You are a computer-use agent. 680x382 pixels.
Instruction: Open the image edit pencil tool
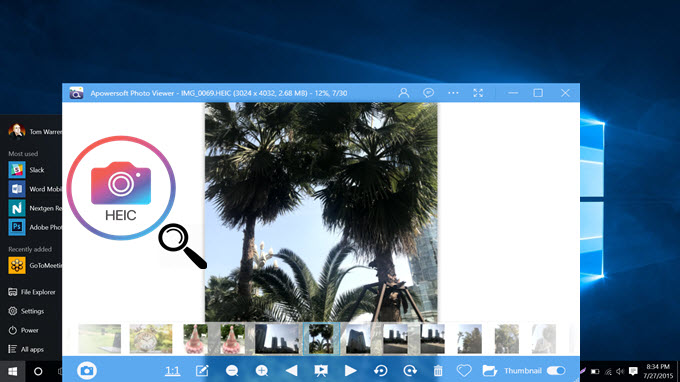tap(202, 371)
